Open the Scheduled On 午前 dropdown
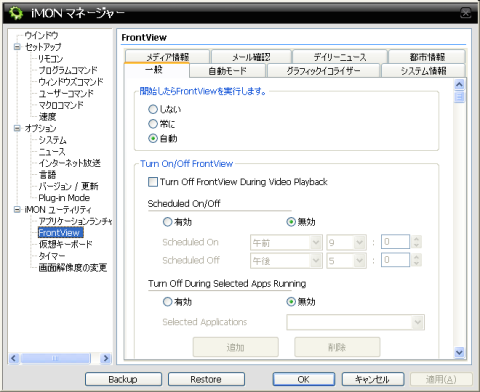The width and height of the screenshot is (480, 392). click(316, 242)
